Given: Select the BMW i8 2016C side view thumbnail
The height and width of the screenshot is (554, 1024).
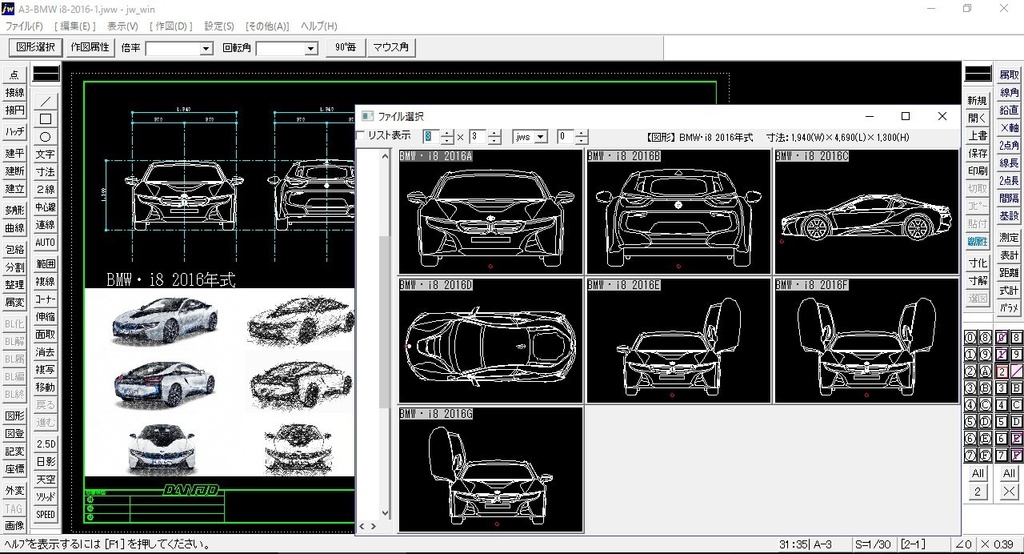Looking at the screenshot, I should pos(867,212).
